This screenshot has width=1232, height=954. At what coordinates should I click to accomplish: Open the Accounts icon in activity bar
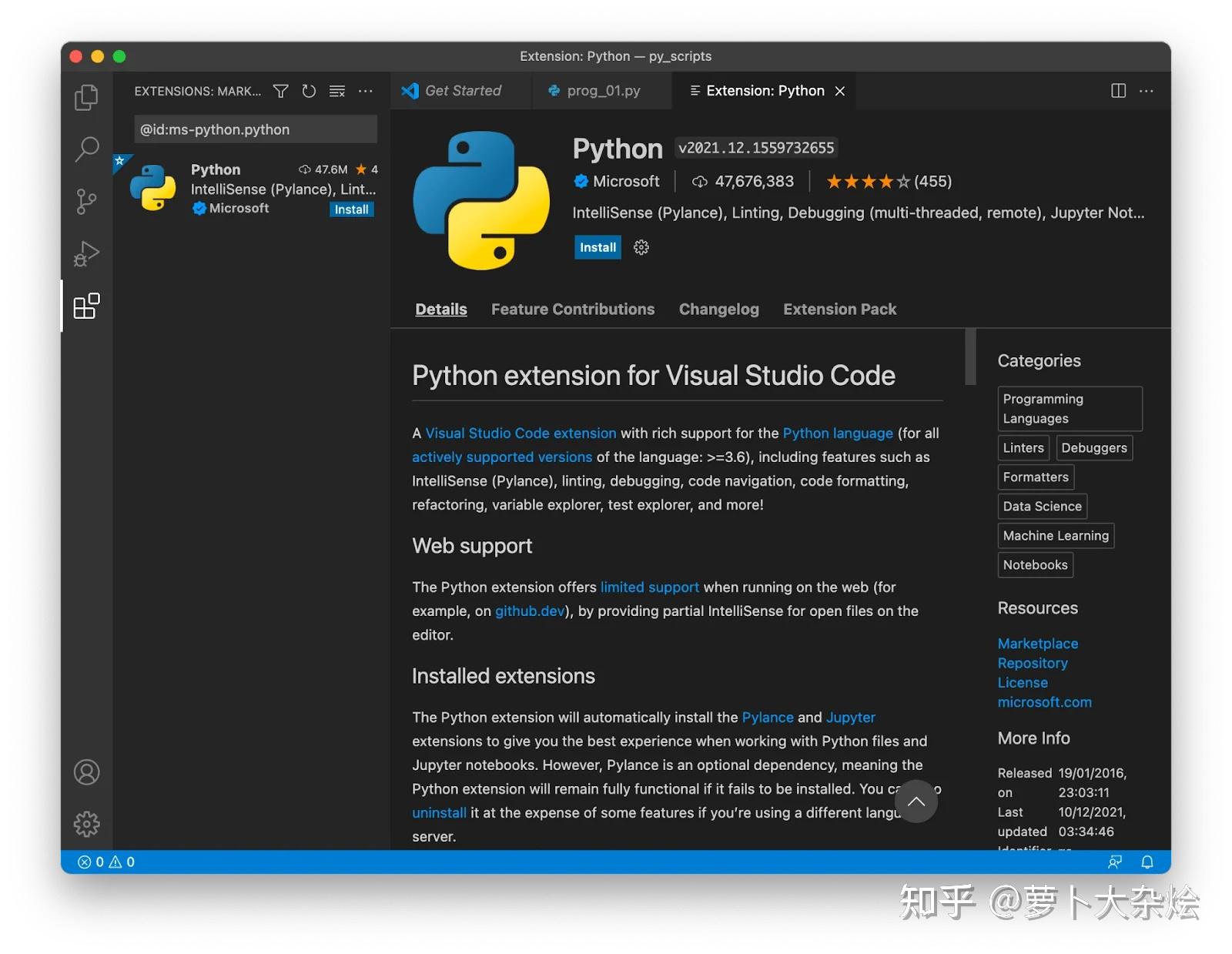click(85, 772)
